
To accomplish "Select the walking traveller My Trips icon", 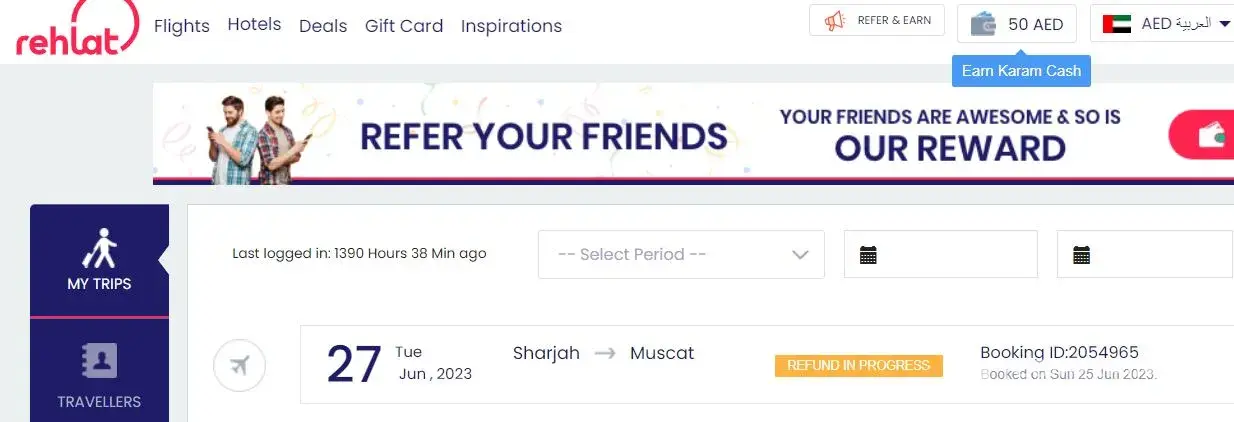I will [99, 248].
